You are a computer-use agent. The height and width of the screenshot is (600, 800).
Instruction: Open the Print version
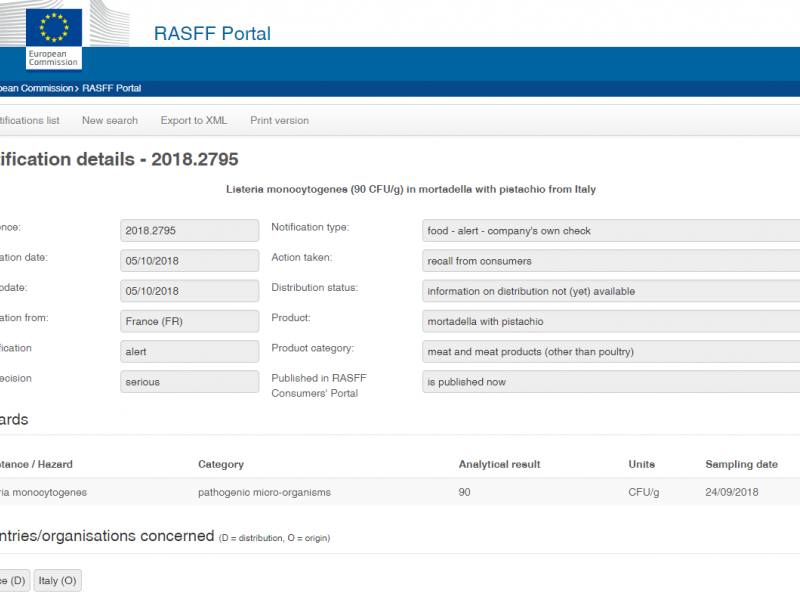click(279, 120)
